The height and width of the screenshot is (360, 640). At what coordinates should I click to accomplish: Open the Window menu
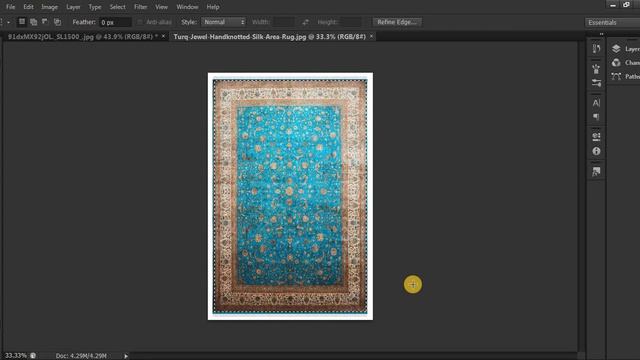pyautogui.click(x=187, y=7)
